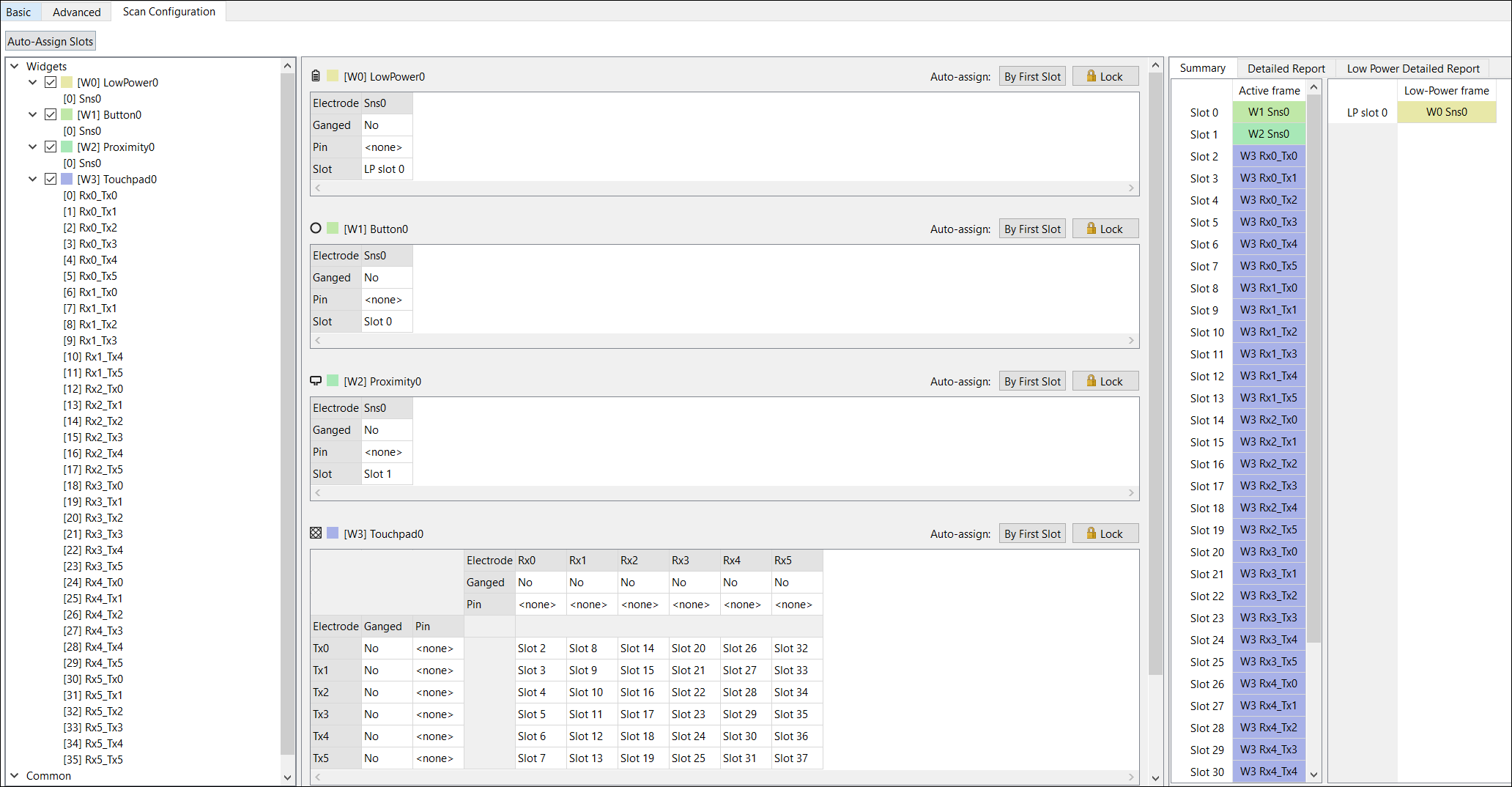Click the Touchpad0 grid widget icon

click(316, 533)
